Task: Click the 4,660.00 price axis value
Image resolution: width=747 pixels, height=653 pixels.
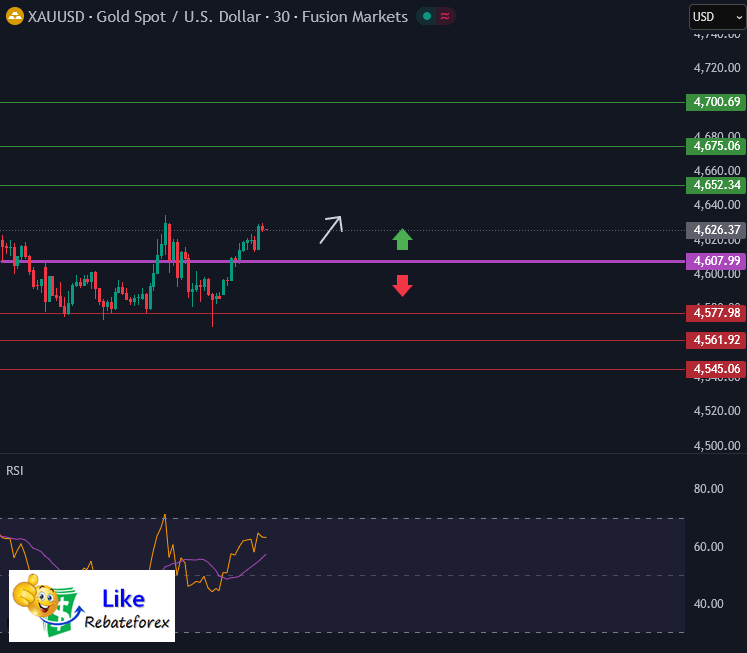Action: pos(717,171)
